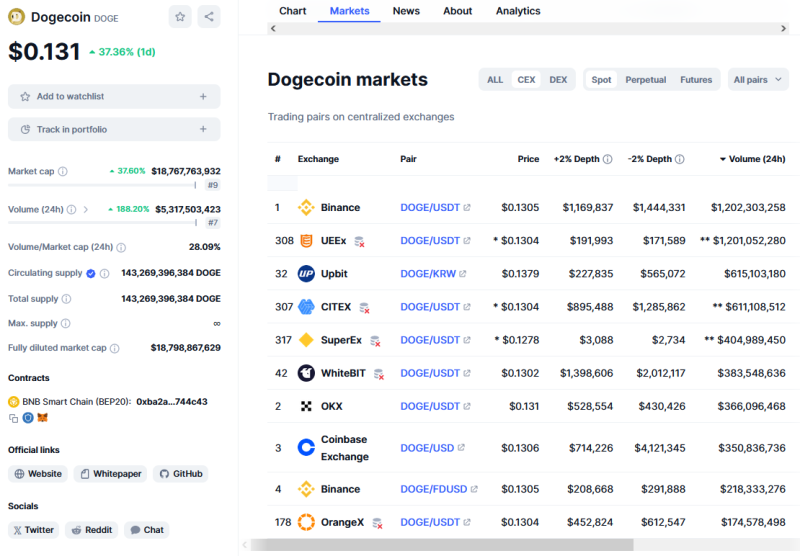Click the MetaMask fox icon
The height and width of the screenshot is (556, 800).
point(43,418)
